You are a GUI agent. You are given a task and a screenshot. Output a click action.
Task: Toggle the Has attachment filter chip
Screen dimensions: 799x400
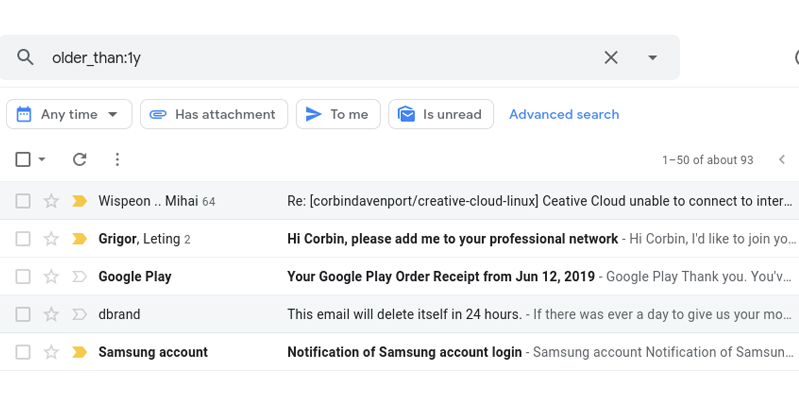tap(214, 114)
